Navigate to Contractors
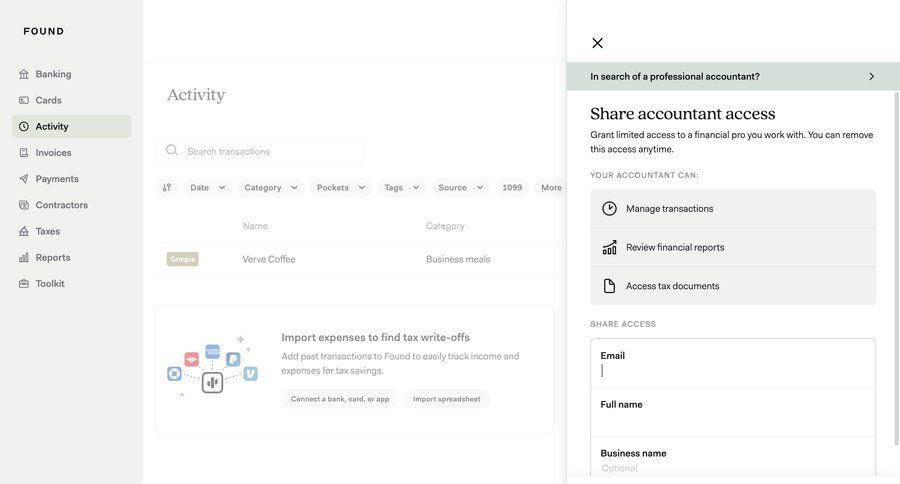 [x=71, y=205]
